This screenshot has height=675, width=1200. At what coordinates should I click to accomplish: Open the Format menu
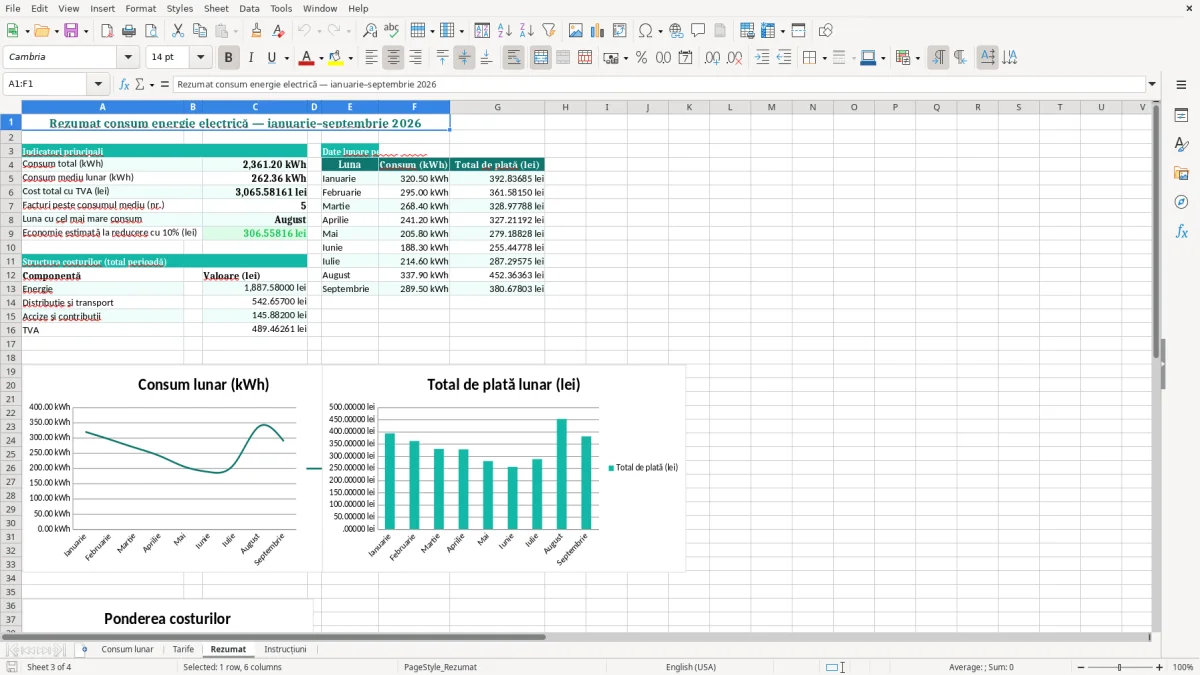click(140, 8)
